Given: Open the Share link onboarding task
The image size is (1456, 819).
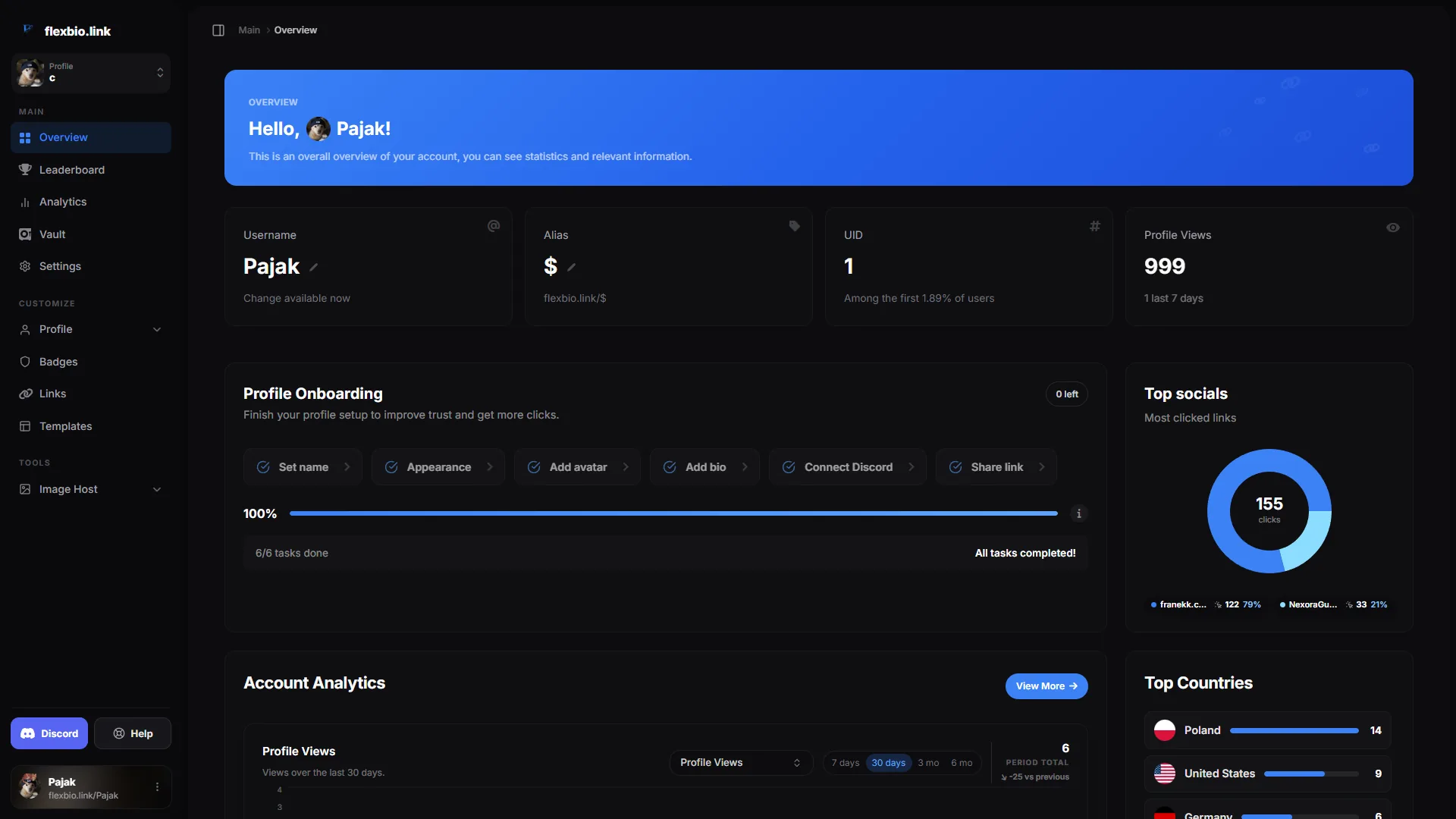Looking at the screenshot, I should [x=996, y=467].
